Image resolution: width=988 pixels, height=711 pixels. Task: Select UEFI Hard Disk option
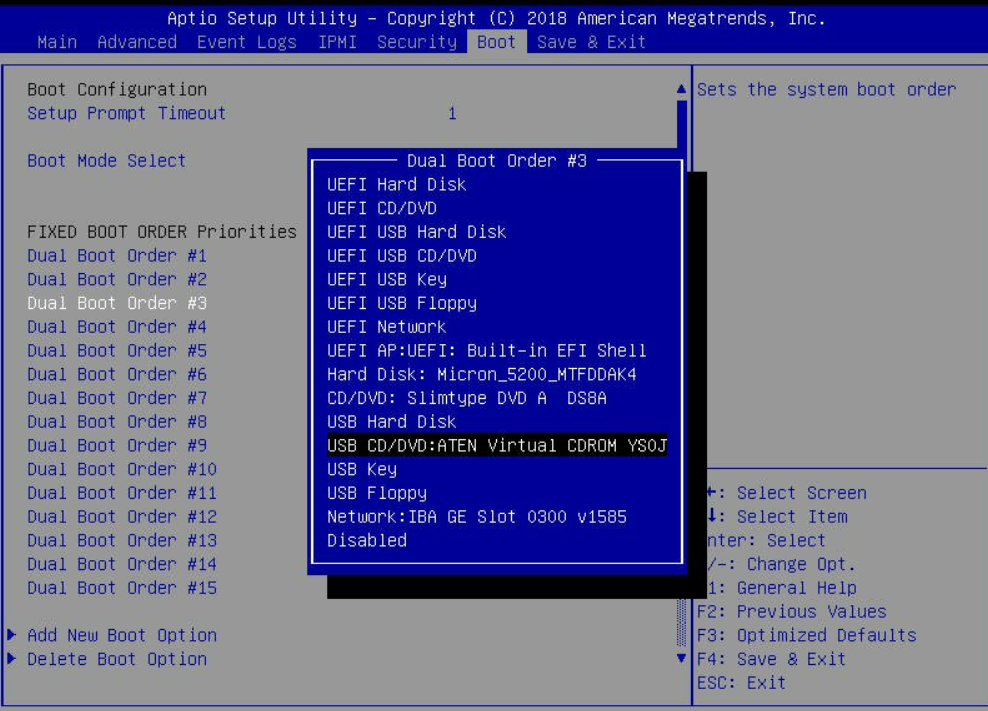tap(396, 184)
